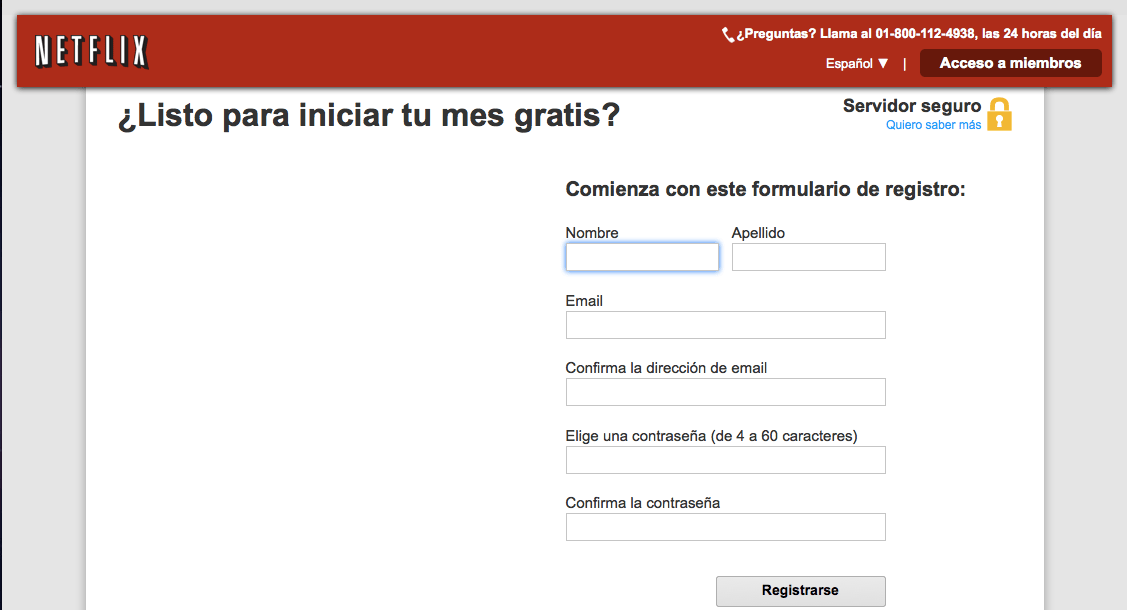Click the yellow padlock security icon
1127x610 pixels.
999,115
